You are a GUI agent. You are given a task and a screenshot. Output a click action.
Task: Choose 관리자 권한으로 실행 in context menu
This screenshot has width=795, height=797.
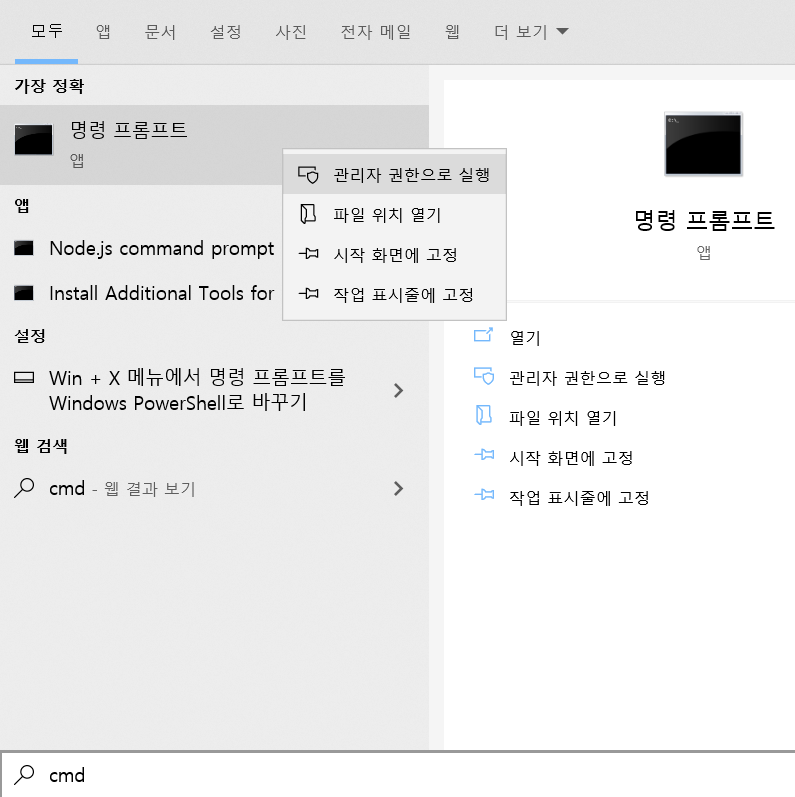click(394, 174)
